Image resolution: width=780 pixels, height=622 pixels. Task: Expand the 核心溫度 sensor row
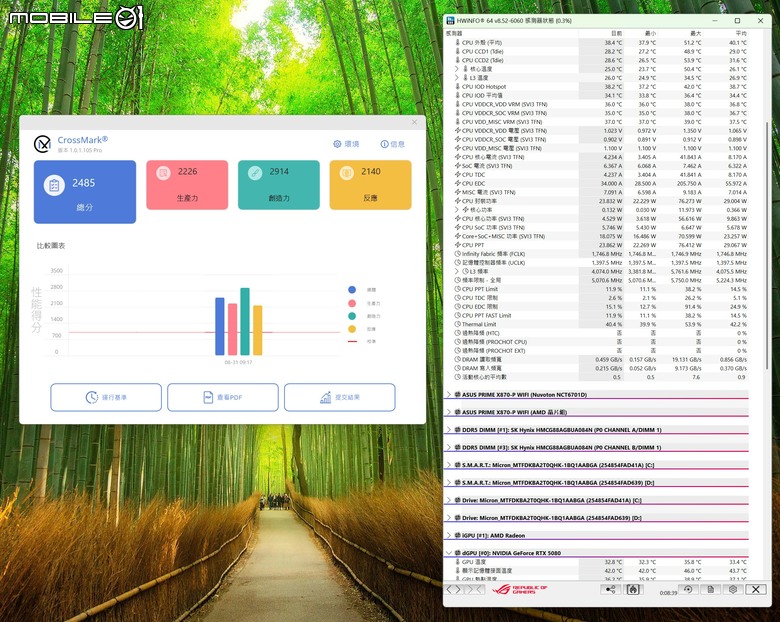457,69
